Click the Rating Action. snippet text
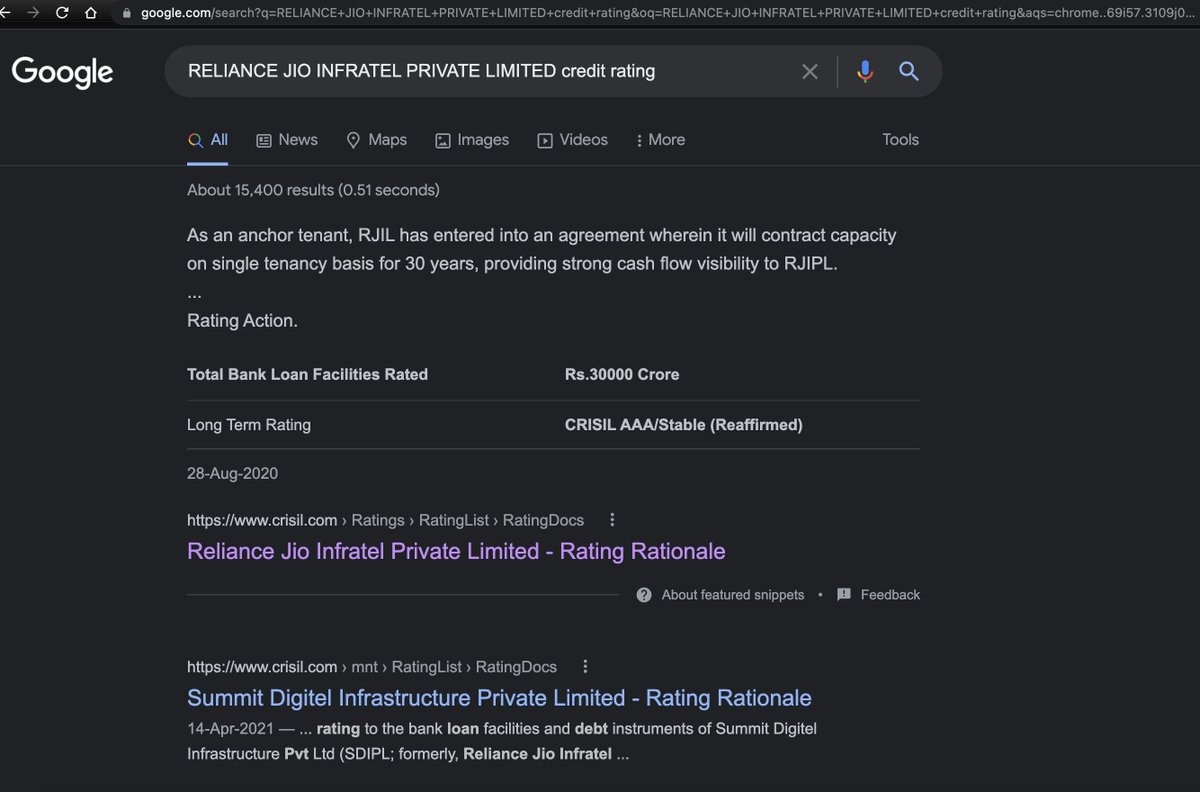 tap(242, 321)
